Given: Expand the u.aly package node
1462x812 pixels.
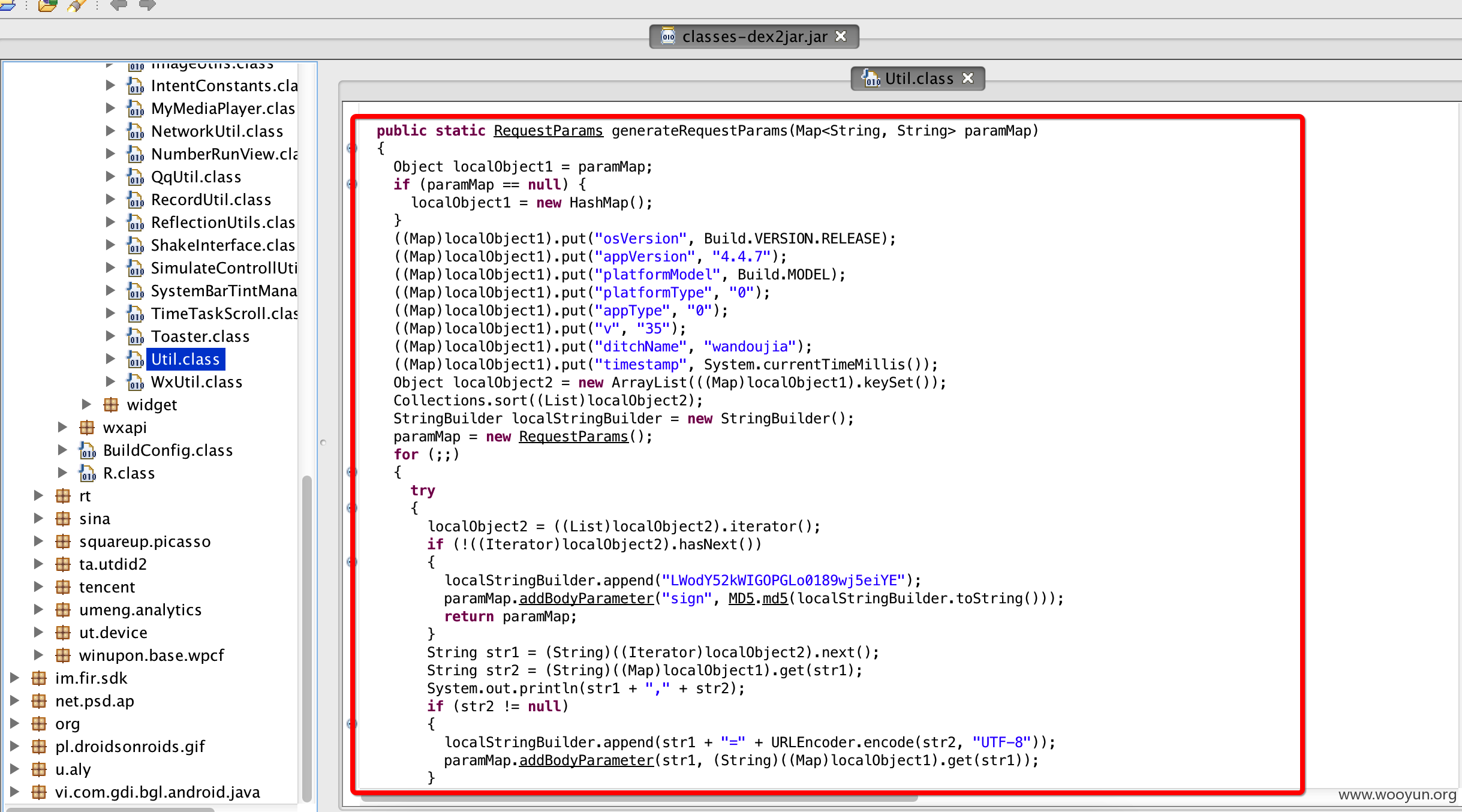Looking at the screenshot, I should (x=14, y=769).
